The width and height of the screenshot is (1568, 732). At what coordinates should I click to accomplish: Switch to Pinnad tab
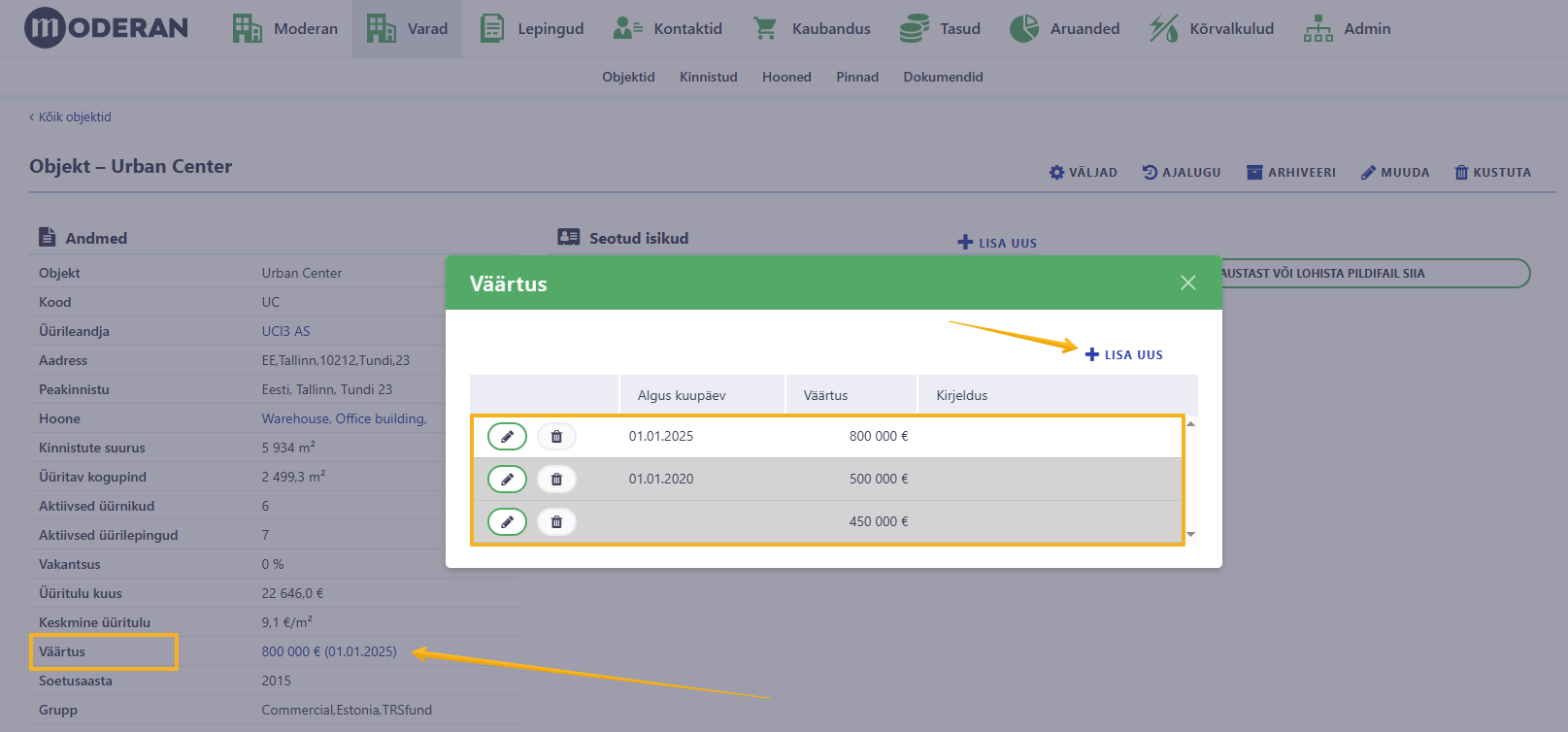click(x=857, y=77)
